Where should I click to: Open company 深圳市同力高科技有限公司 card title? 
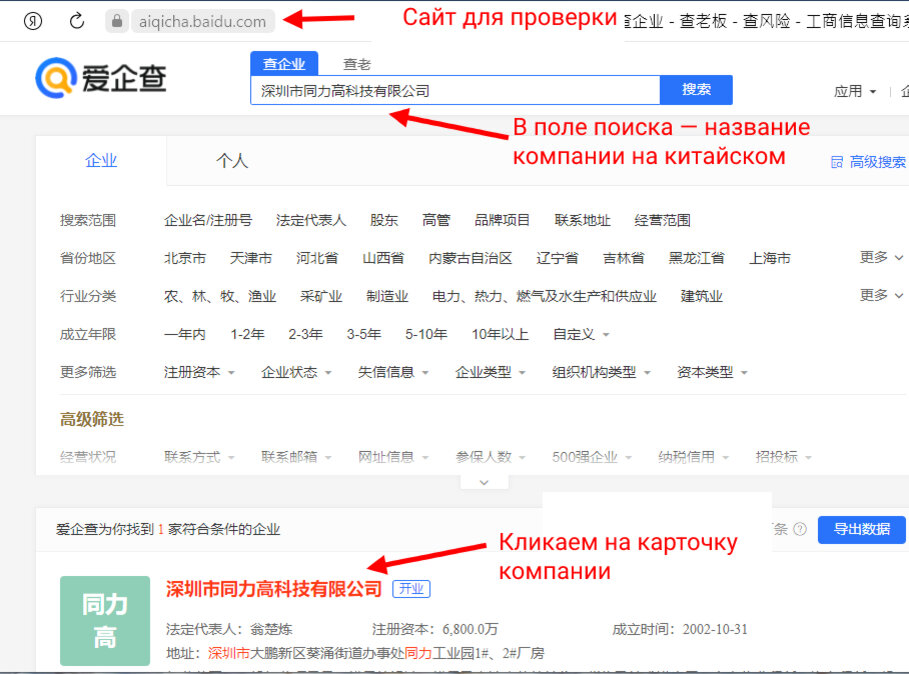[274, 589]
